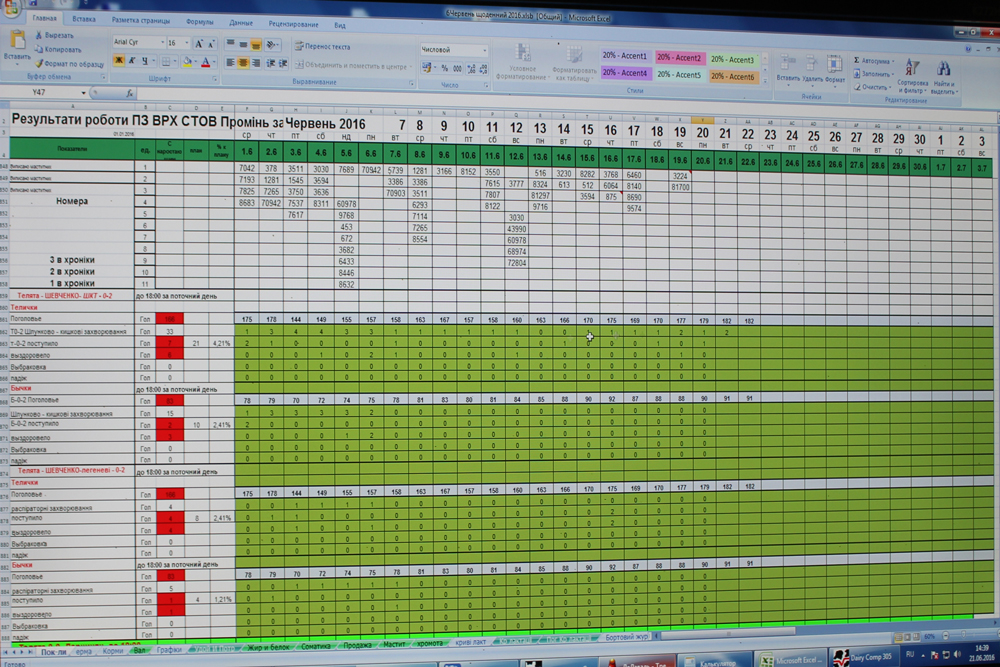
Task: Click the Cut (Вырезать) scissors icon
Action: [x=39, y=35]
